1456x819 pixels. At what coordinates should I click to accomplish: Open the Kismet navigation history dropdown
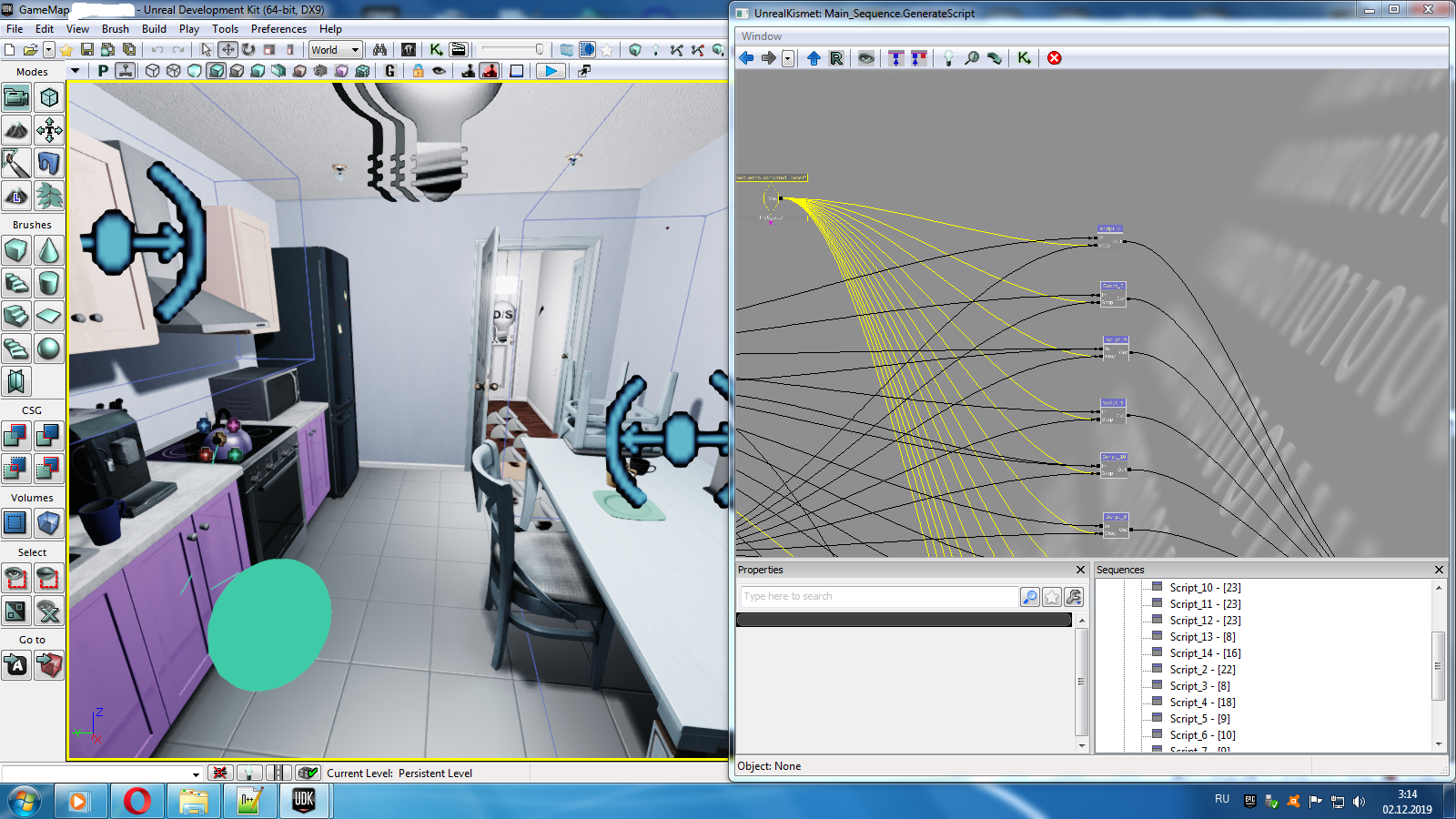pos(788,58)
